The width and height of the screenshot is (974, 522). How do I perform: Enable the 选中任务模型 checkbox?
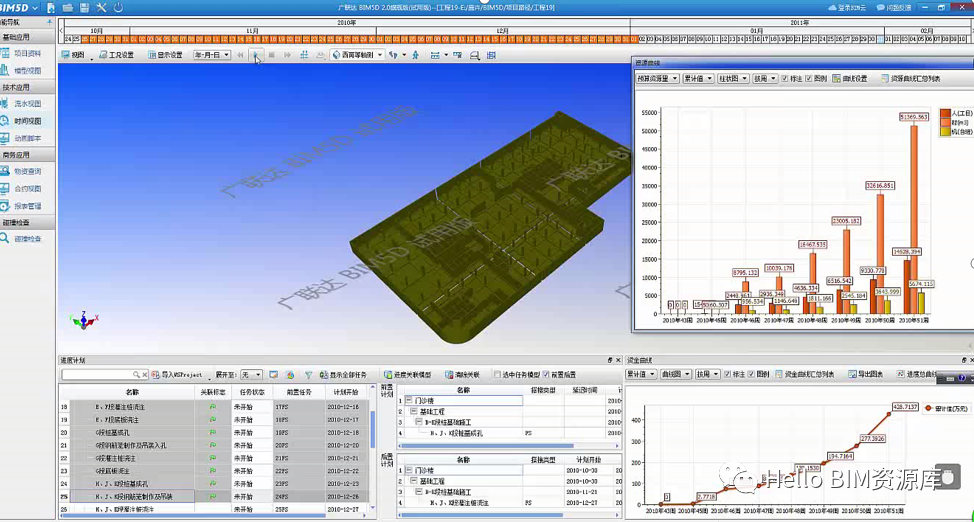pyautogui.click(x=497, y=375)
